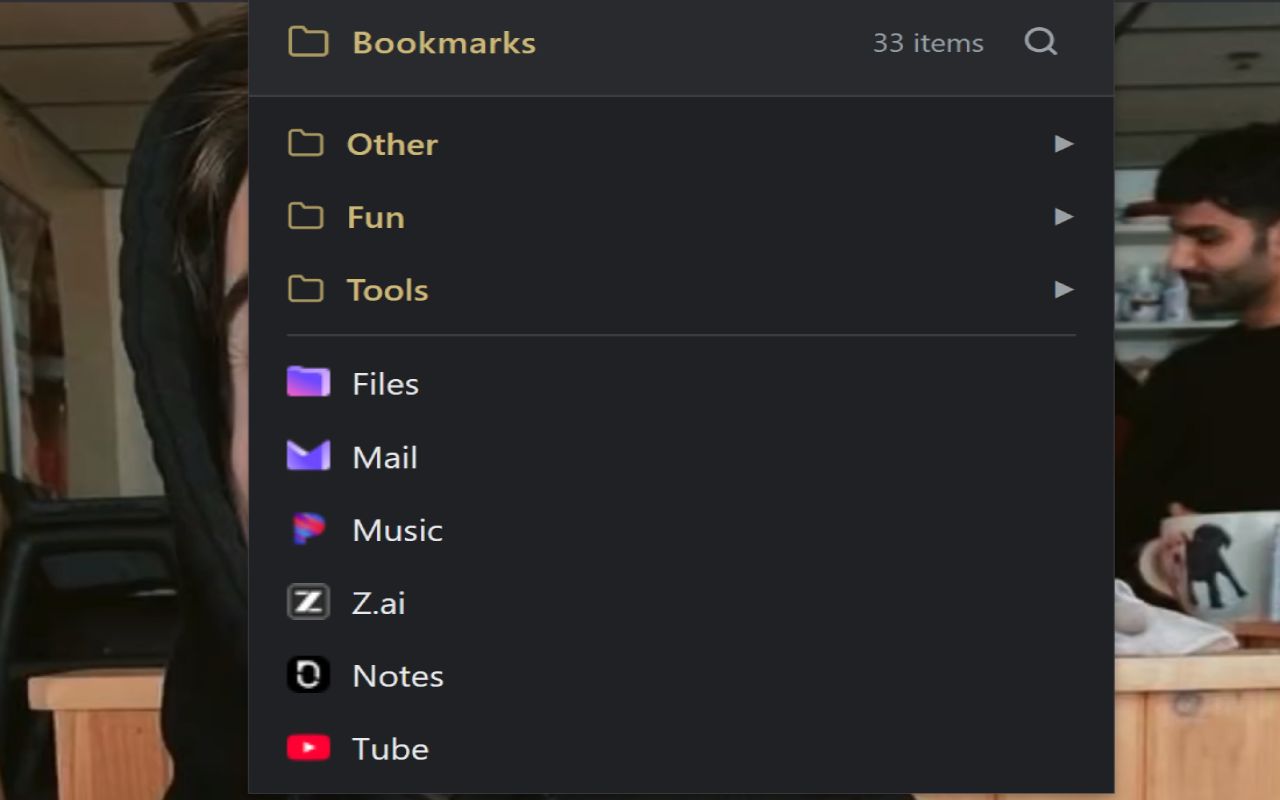Open the Tools bookmarks folder label
This screenshot has width=1280, height=800.
[x=387, y=290]
